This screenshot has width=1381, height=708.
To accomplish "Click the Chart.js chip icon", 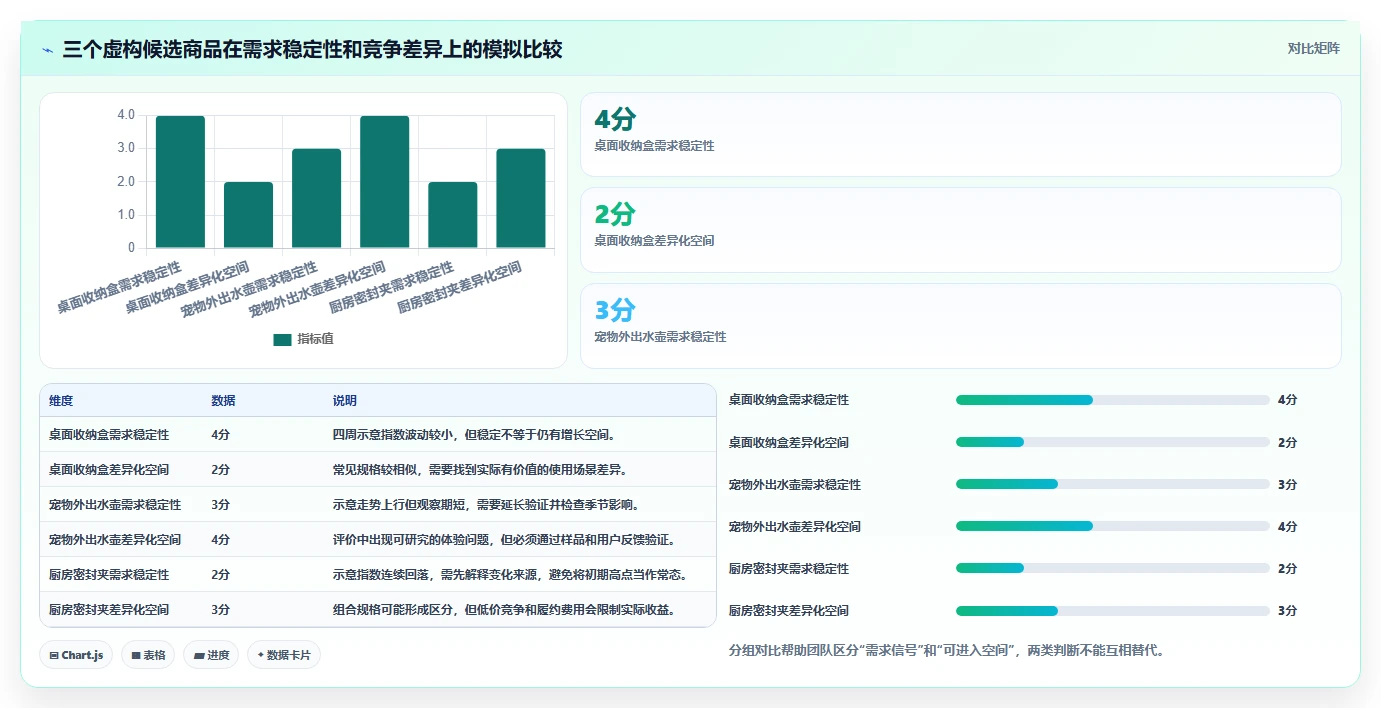I will pos(54,656).
